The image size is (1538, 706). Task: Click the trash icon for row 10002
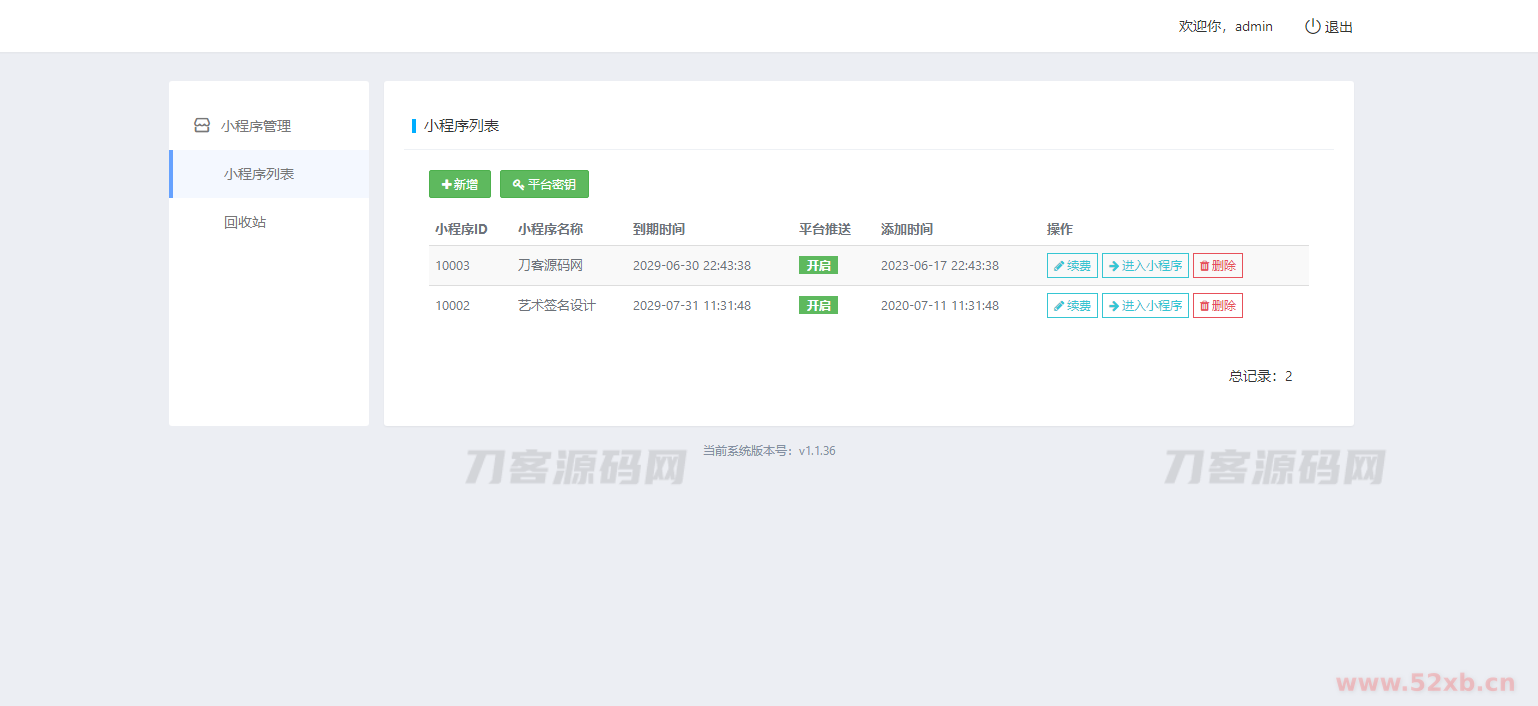click(x=1204, y=306)
